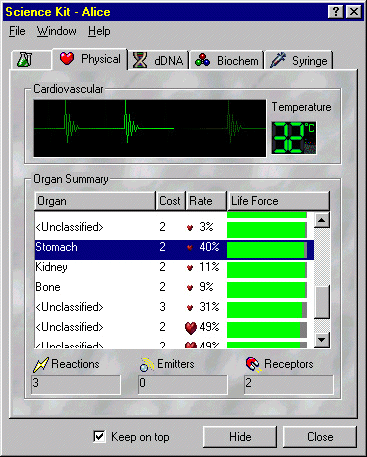Close the Science Kit window
The height and width of the screenshot is (457, 367).
pos(354,12)
